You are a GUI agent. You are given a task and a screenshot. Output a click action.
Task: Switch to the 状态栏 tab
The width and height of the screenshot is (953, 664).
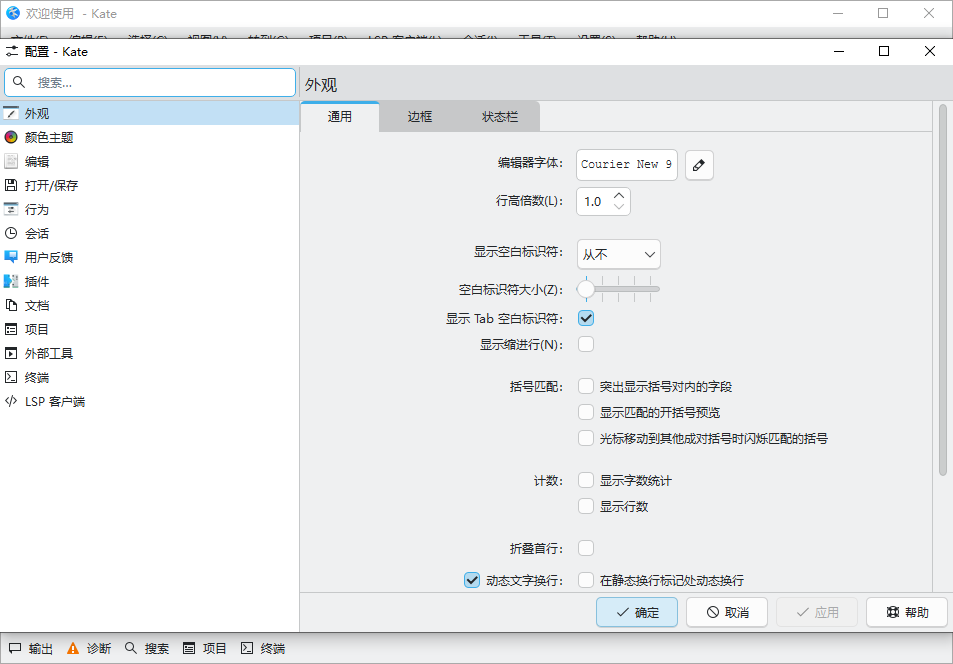point(500,117)
